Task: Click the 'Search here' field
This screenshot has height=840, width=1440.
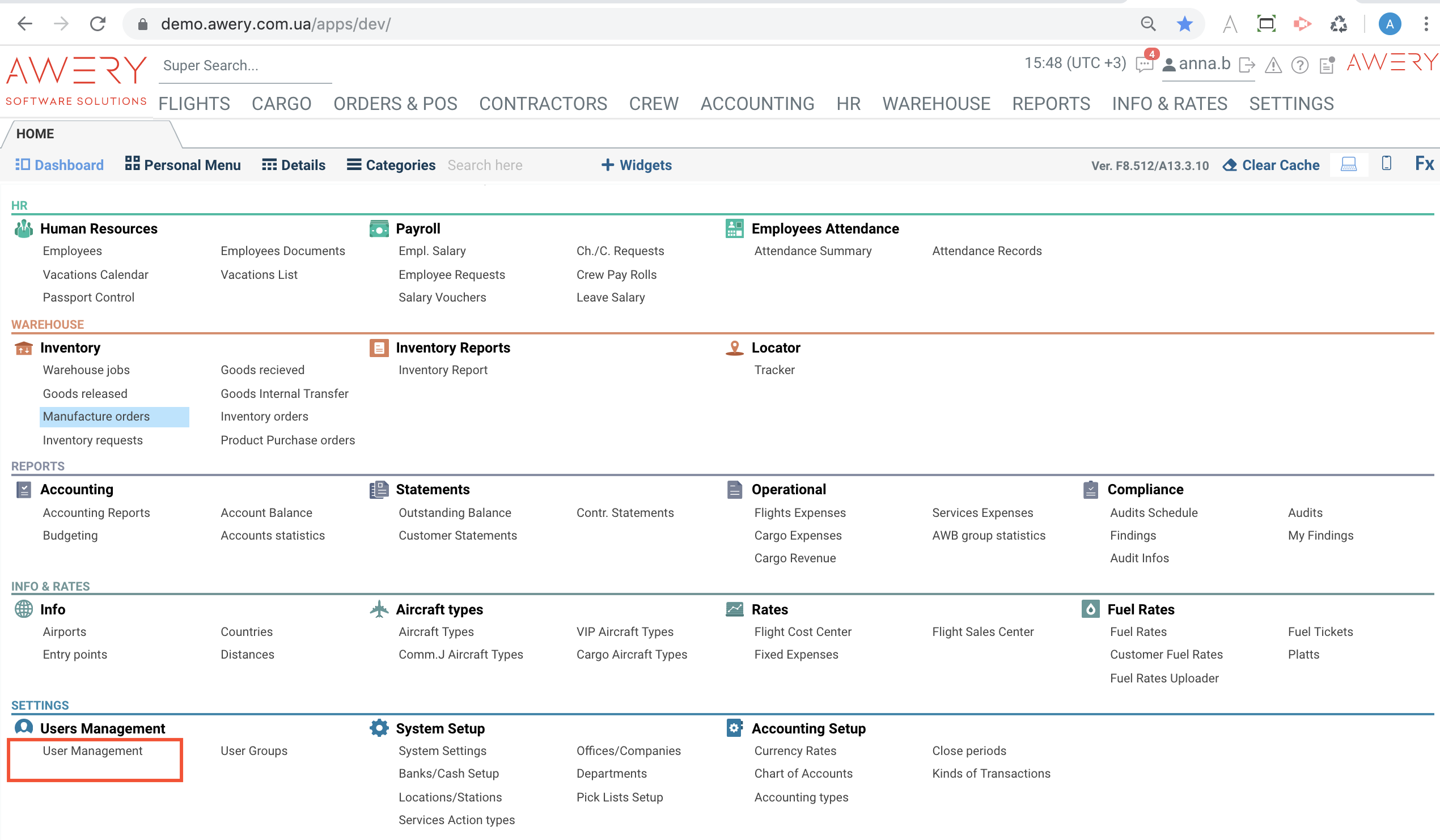Action: coord(485,165)
